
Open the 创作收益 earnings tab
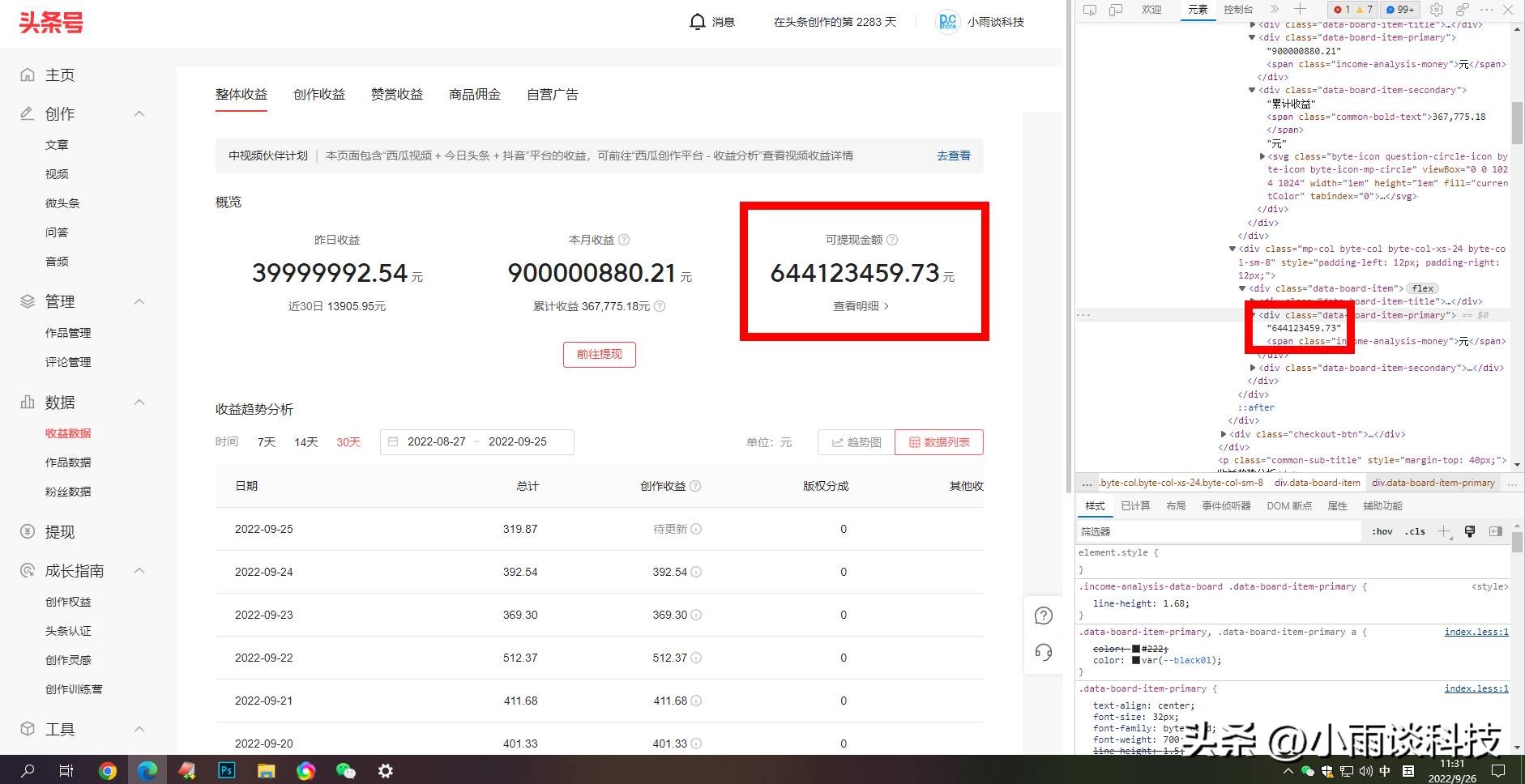point(318,94)
